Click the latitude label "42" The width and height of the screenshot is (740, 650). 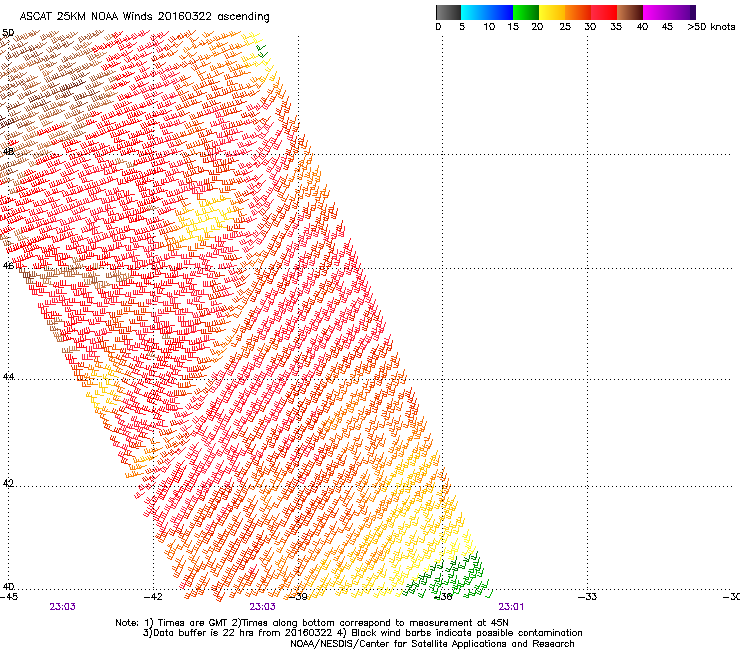coord(8,483)
